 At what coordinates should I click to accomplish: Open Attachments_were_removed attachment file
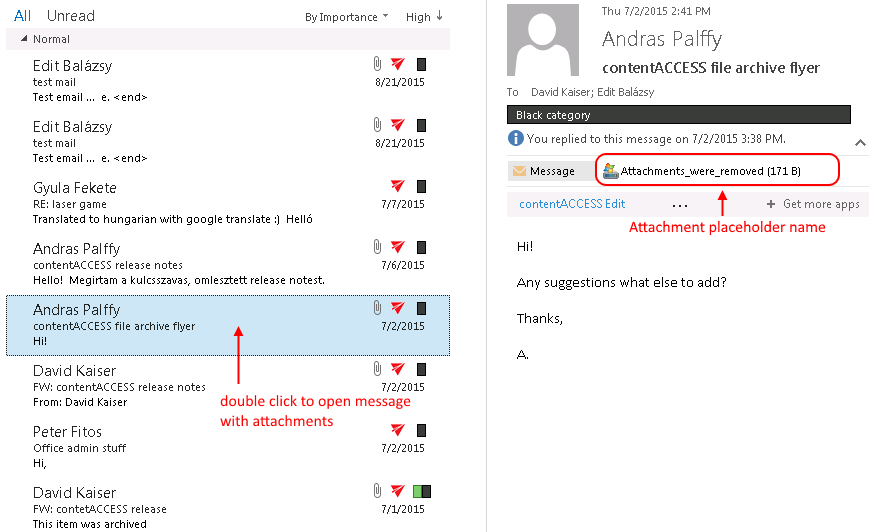click(x=710, y=171)
